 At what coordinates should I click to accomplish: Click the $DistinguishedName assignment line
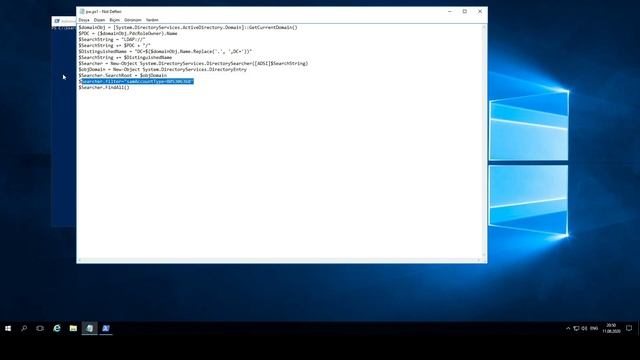click(165, 51)
